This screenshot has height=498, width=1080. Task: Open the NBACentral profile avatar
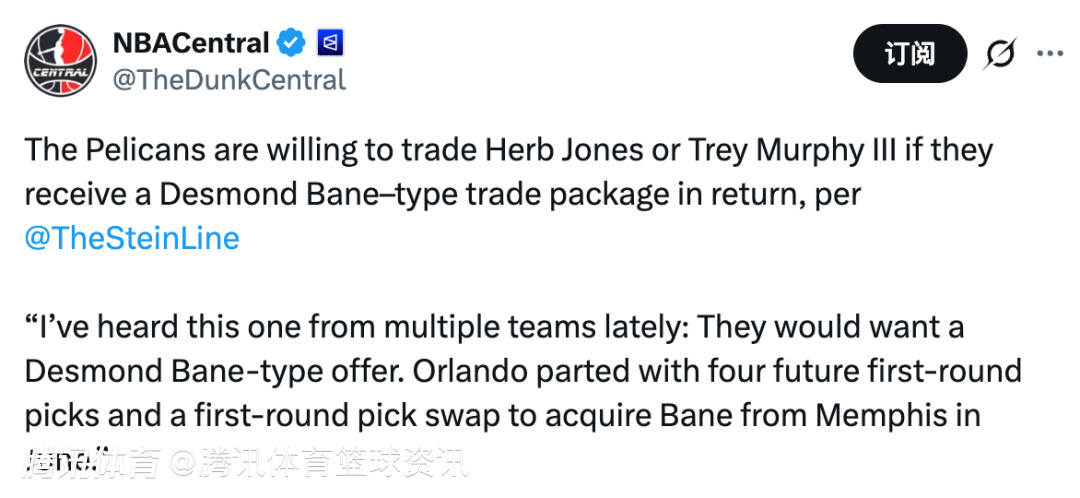pos(59,60)
